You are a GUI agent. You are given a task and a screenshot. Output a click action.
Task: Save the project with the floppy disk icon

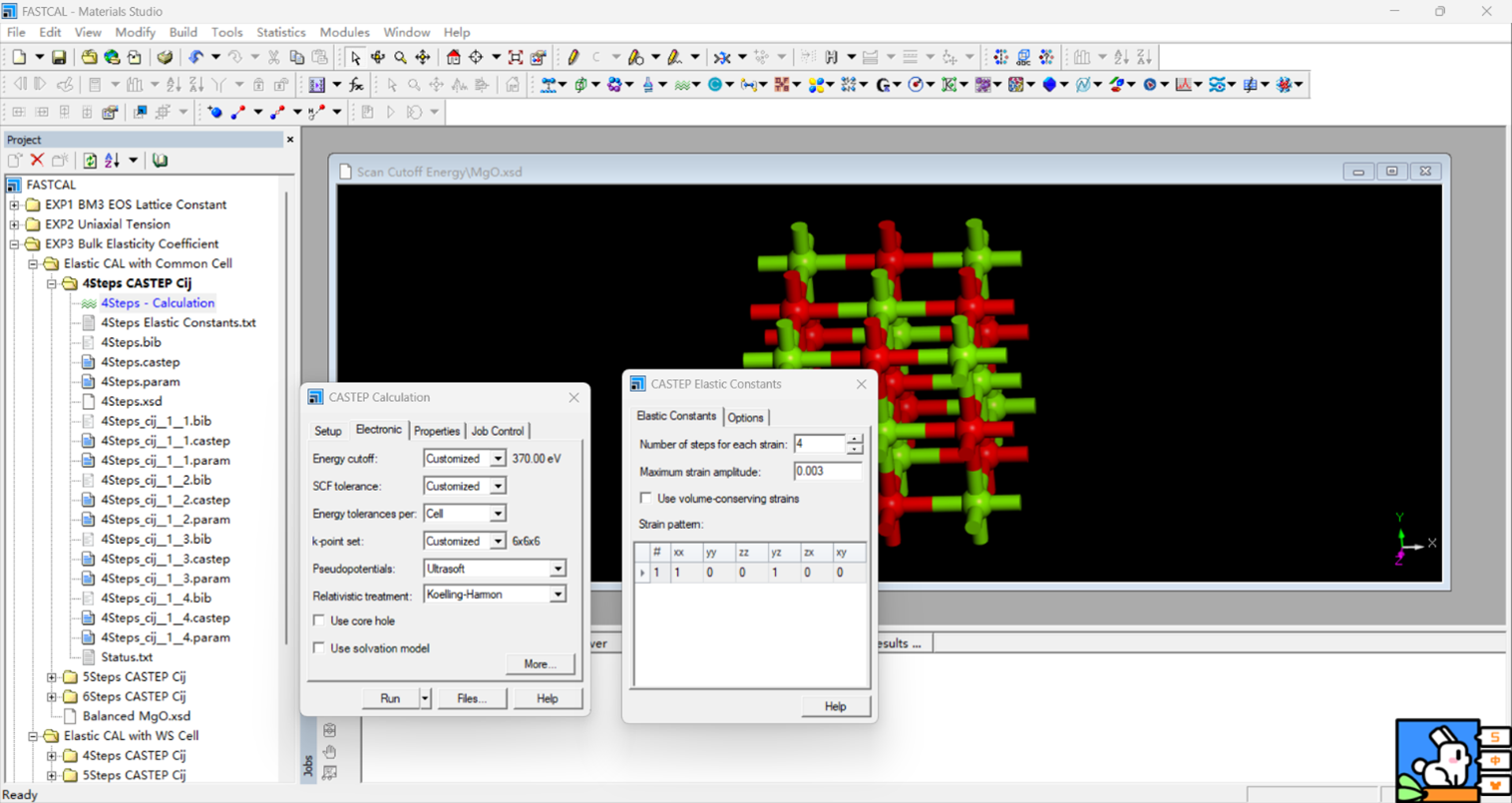click(59, 58)
